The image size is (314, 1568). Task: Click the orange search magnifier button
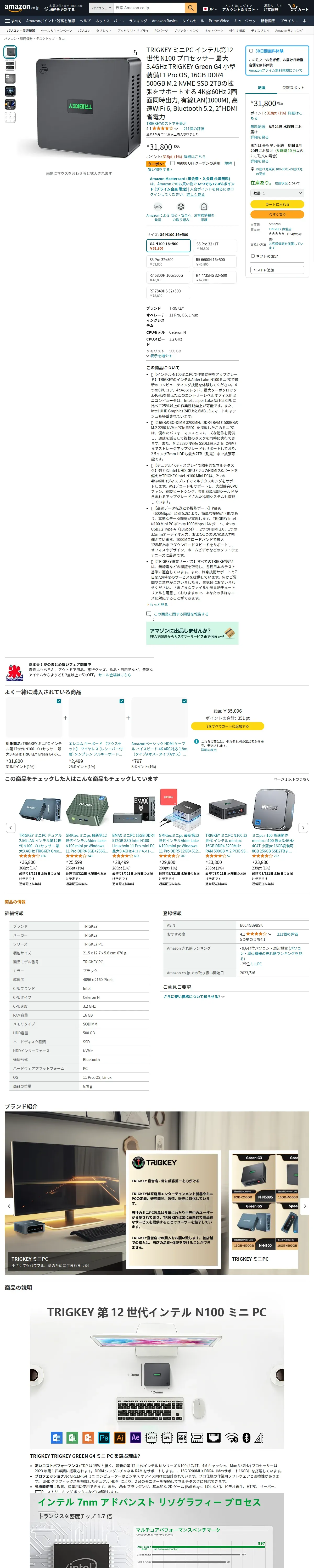(191, 8)
